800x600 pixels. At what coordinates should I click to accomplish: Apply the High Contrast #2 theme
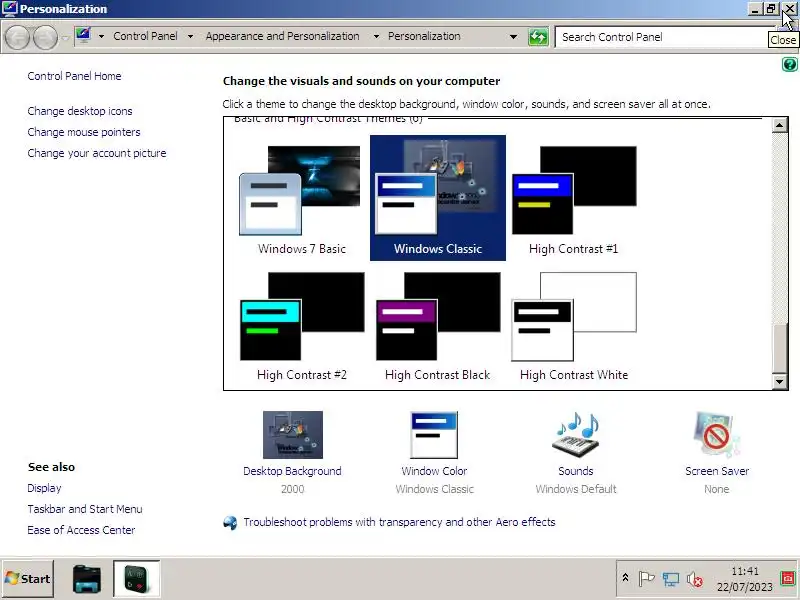coord(302,324)
